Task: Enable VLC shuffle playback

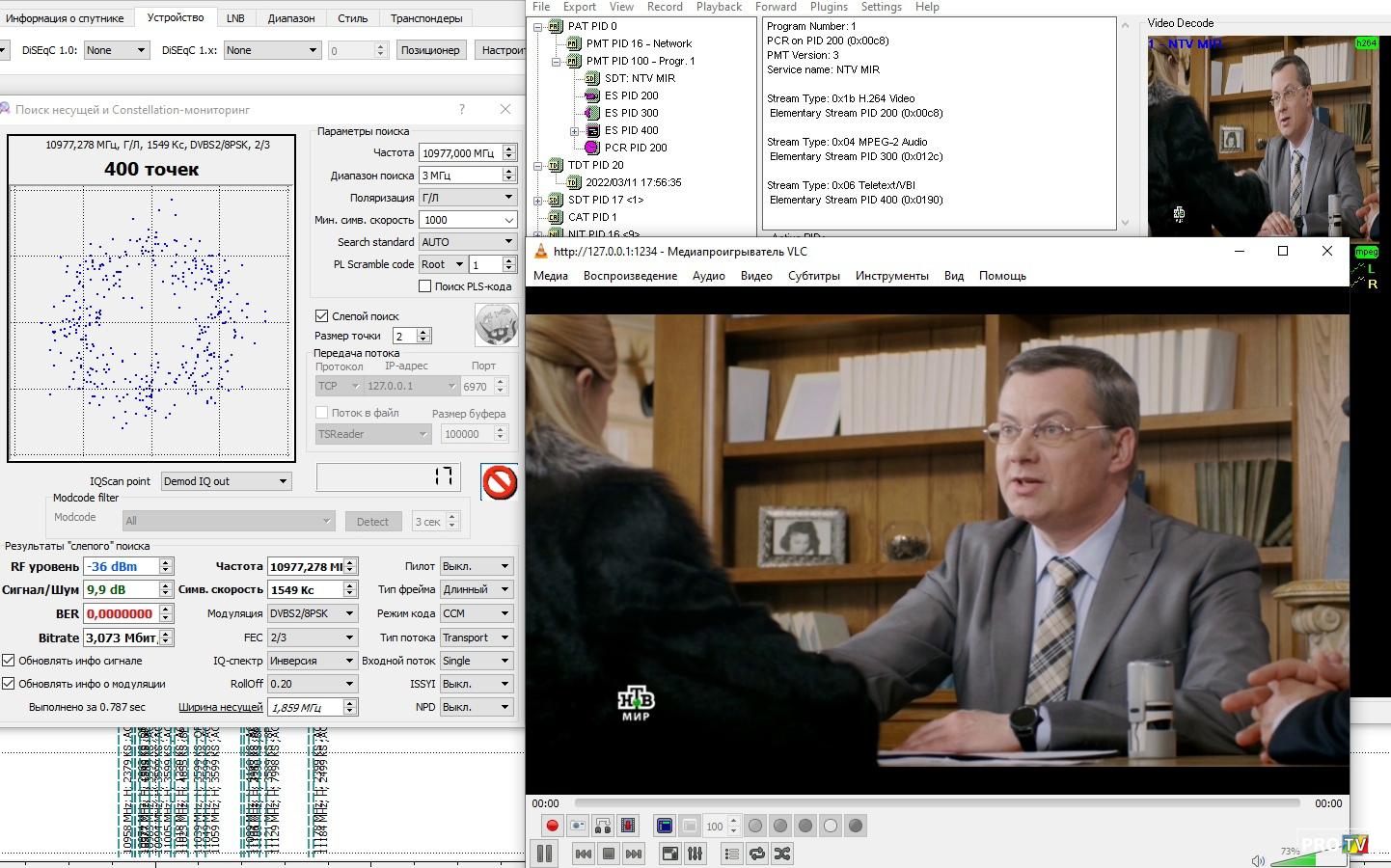Action: point(782,854)
